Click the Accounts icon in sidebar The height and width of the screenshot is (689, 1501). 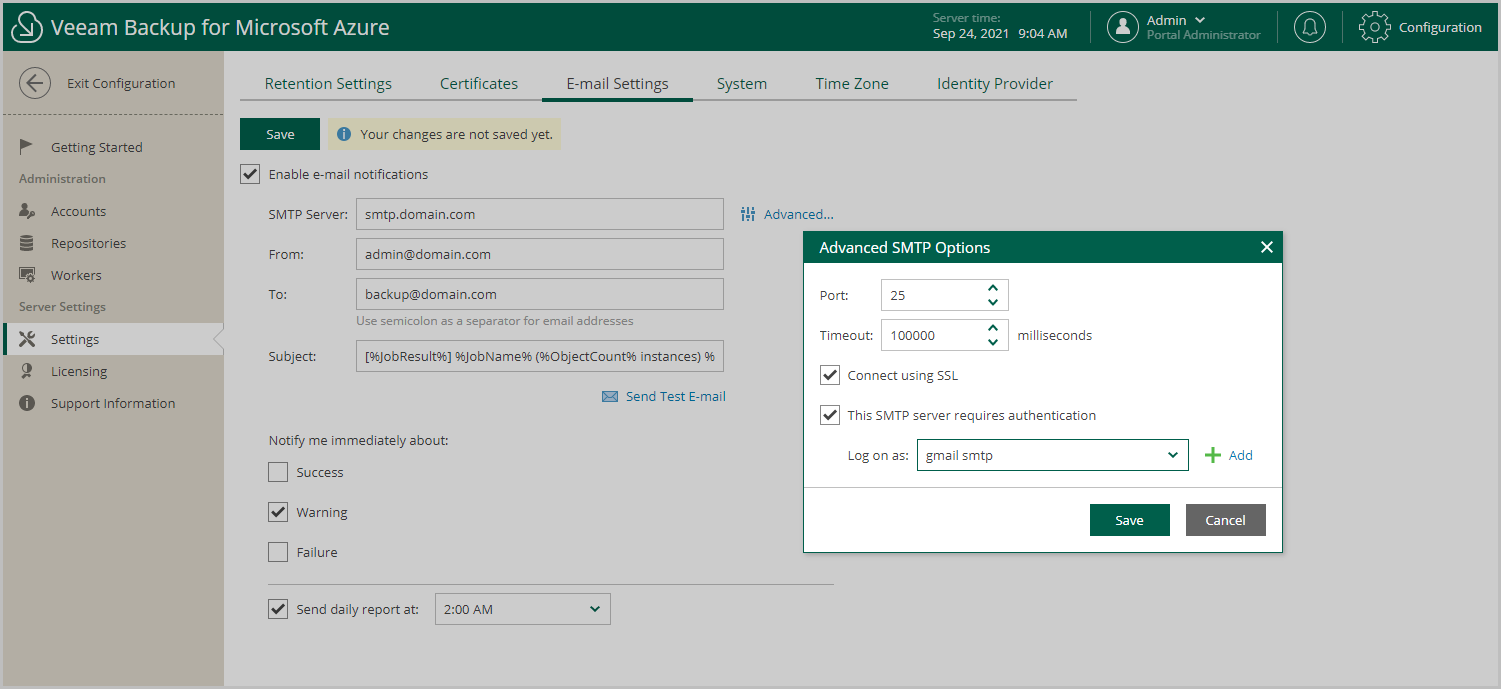point(28,211)
